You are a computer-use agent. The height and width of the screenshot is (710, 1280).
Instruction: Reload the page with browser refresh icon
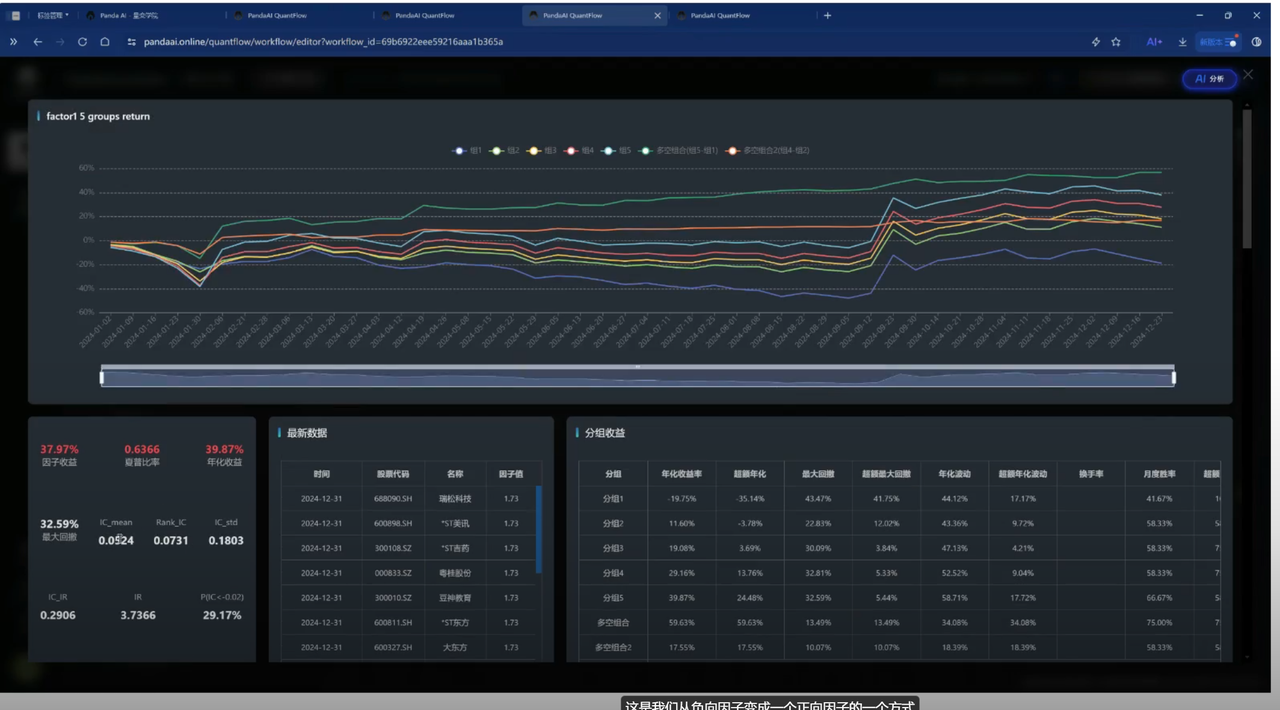tap(82, 42)
